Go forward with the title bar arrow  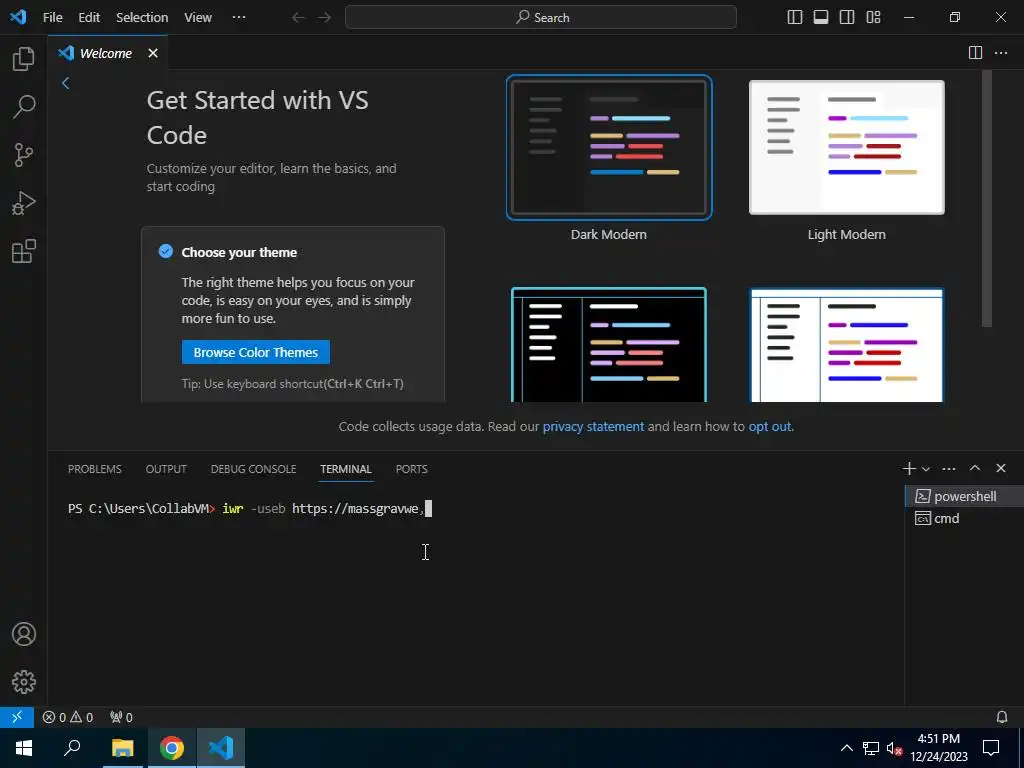(x=325, y=18)
